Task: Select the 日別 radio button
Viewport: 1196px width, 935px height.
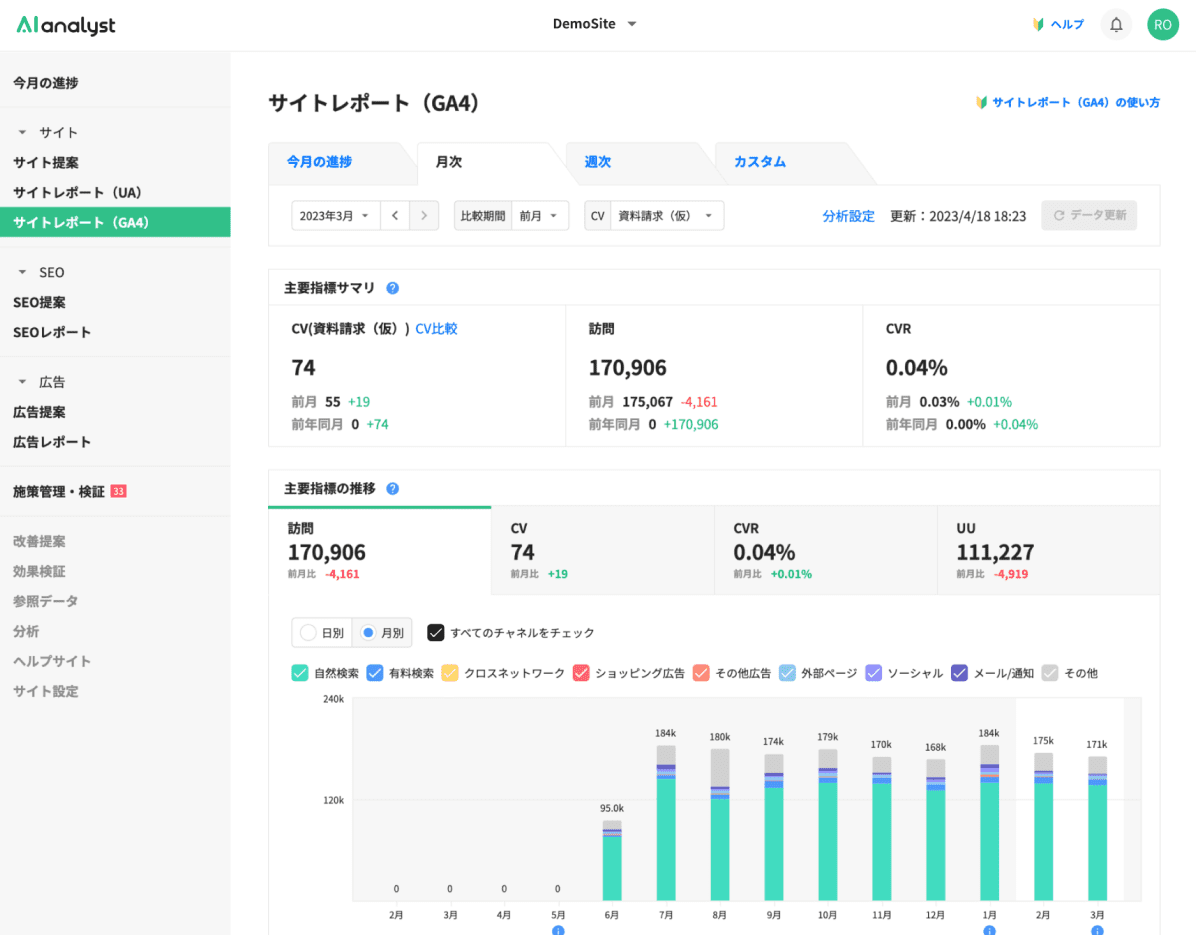Action: [x=309, y=633]
